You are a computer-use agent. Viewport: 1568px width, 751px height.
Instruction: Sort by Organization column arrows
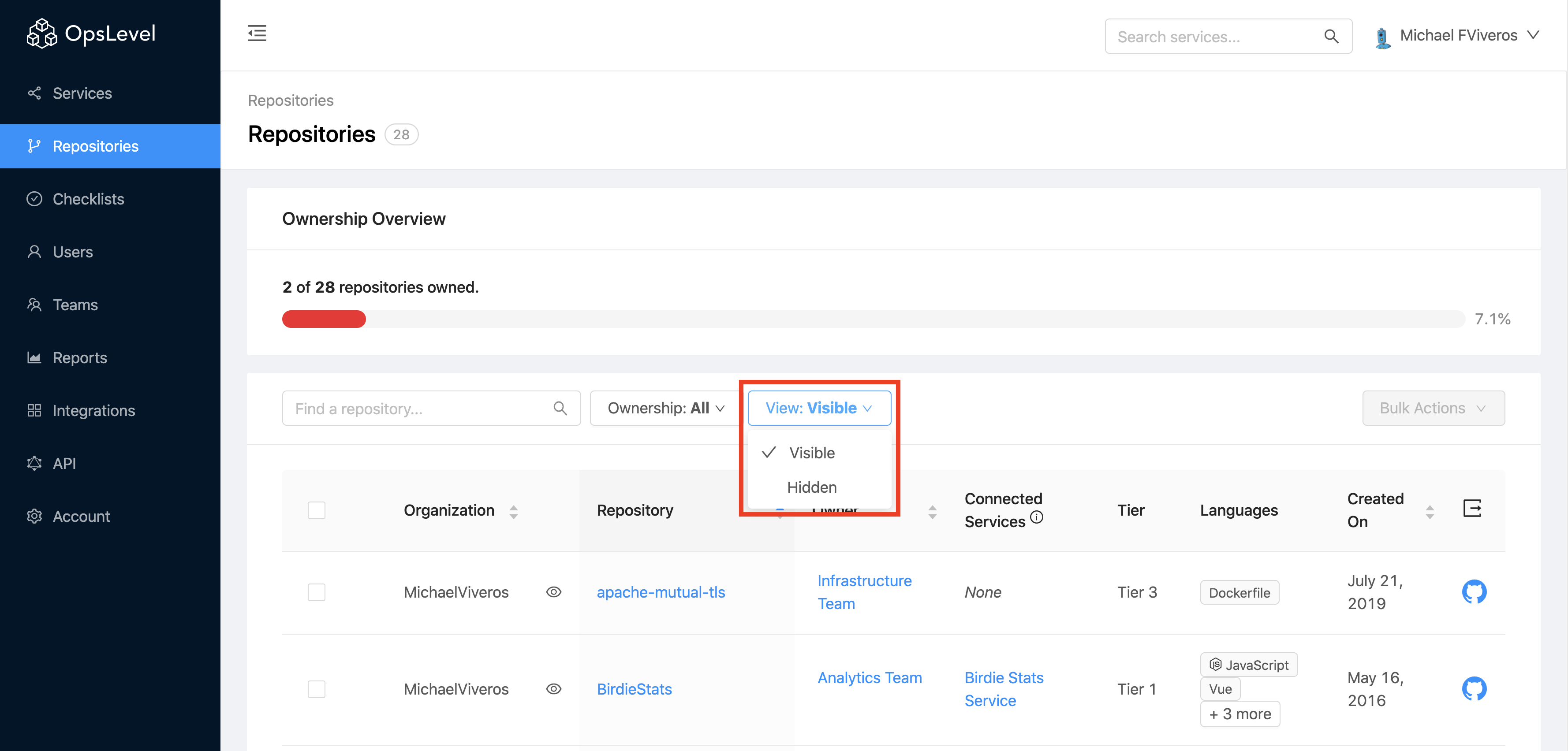[x=514, y=512]
